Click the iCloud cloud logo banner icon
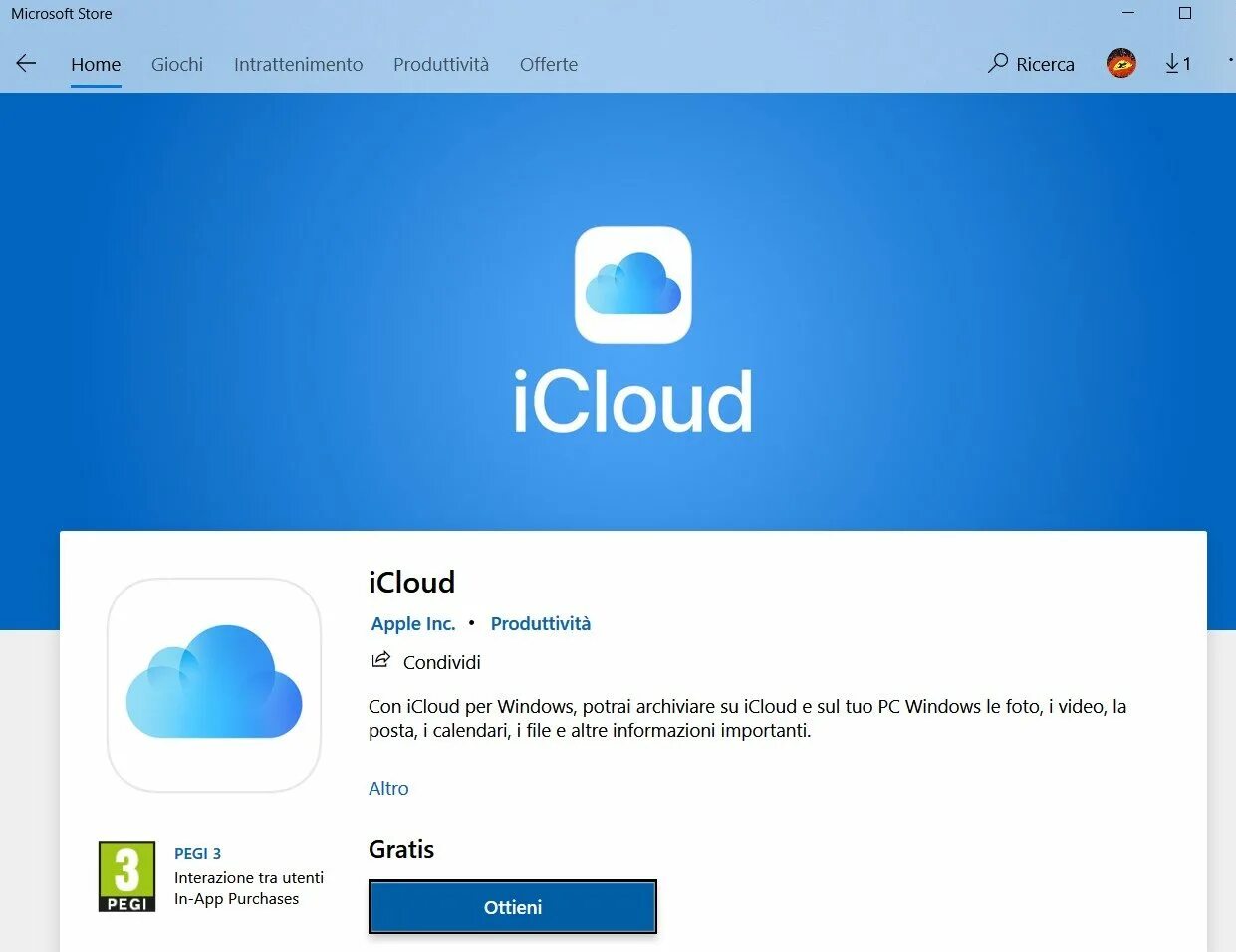The height and width of the screenshot is (952, 1236). [633, 285]
